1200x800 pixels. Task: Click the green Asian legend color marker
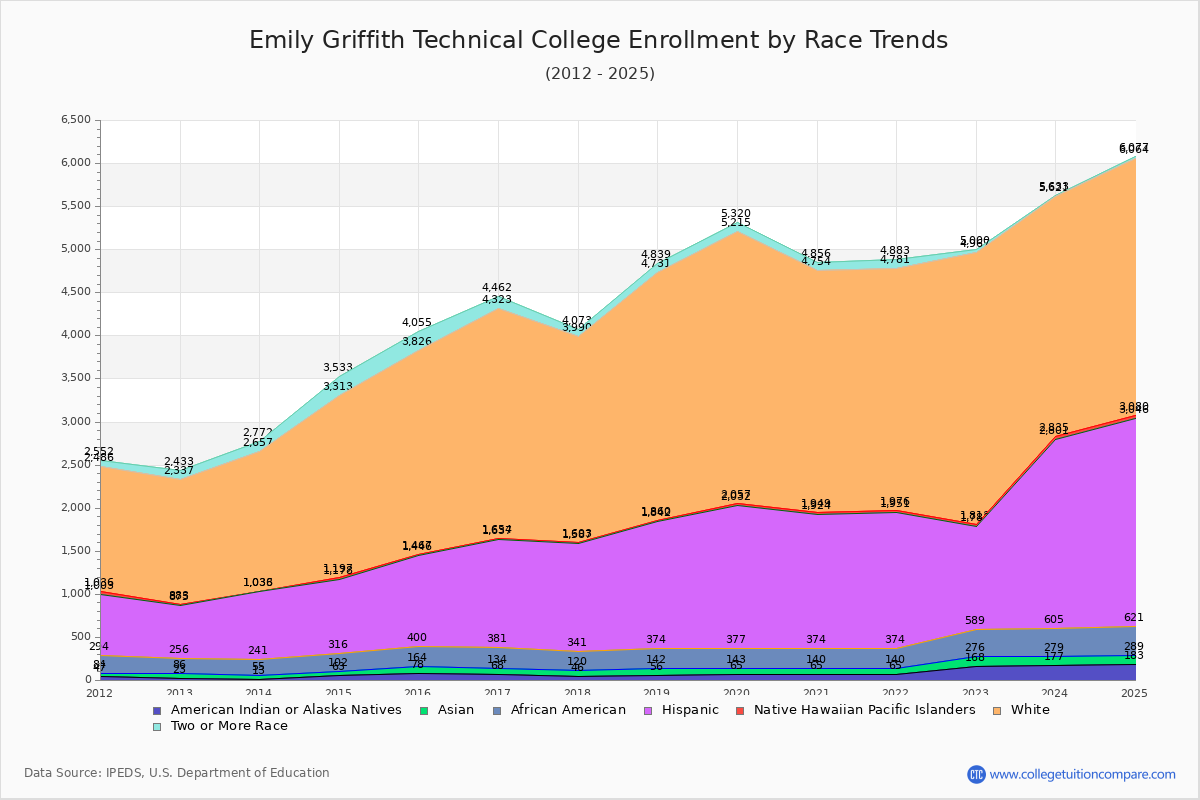click(423, 710)
